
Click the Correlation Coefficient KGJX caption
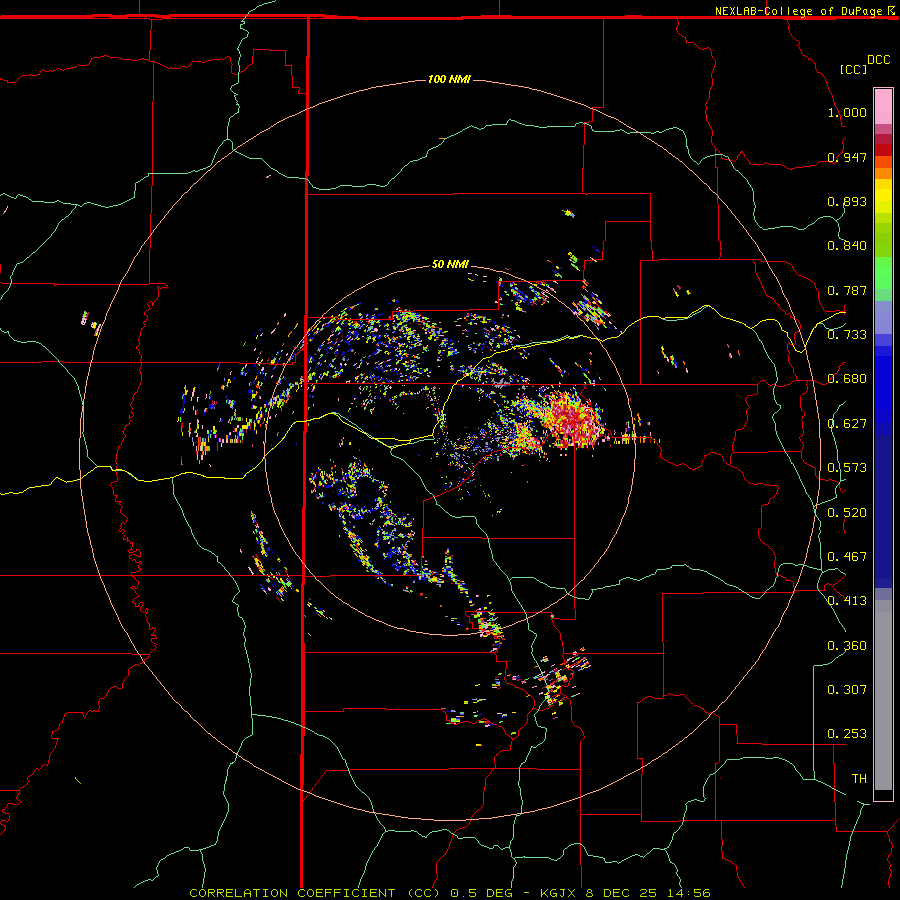click(449, 893)
